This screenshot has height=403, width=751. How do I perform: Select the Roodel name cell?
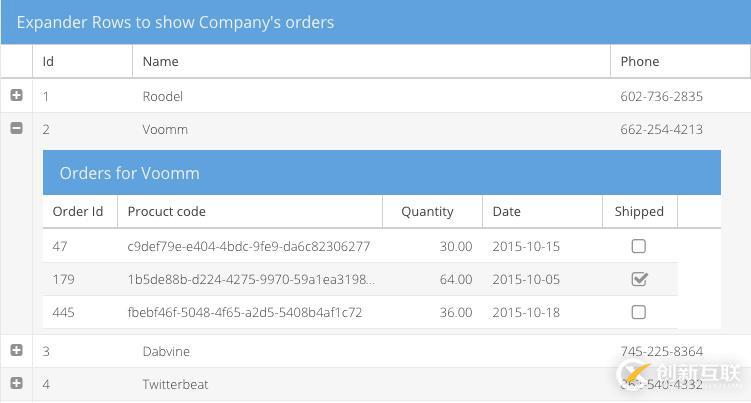[x=162, y=96]
